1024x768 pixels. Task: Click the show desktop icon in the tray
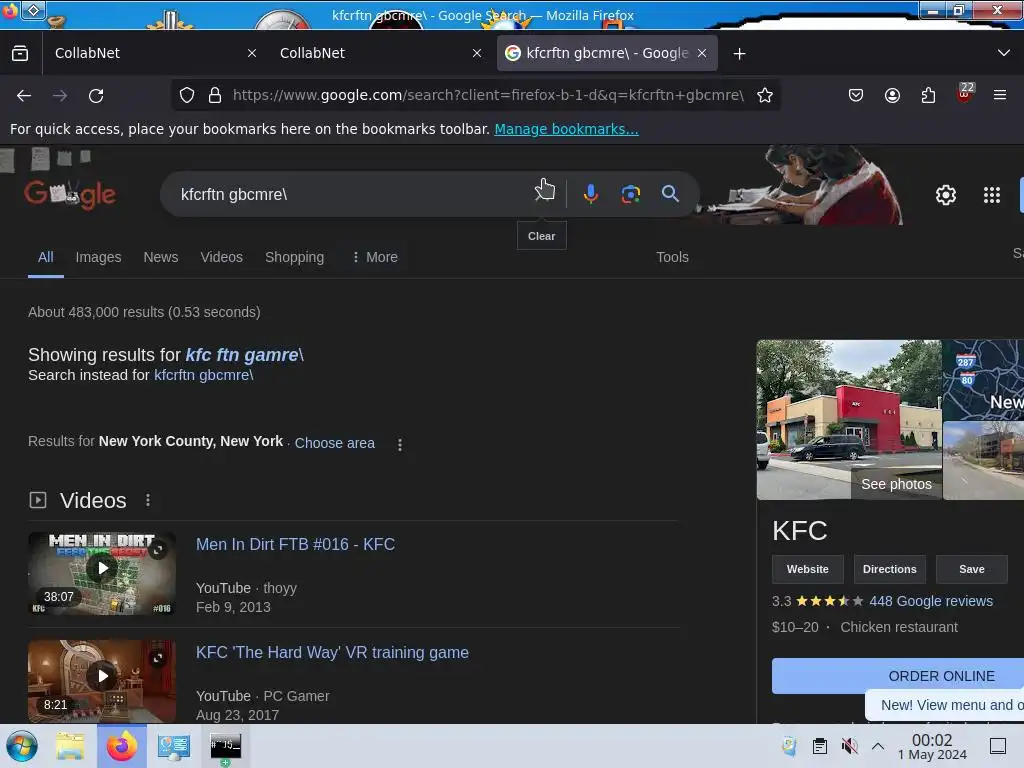998,746
